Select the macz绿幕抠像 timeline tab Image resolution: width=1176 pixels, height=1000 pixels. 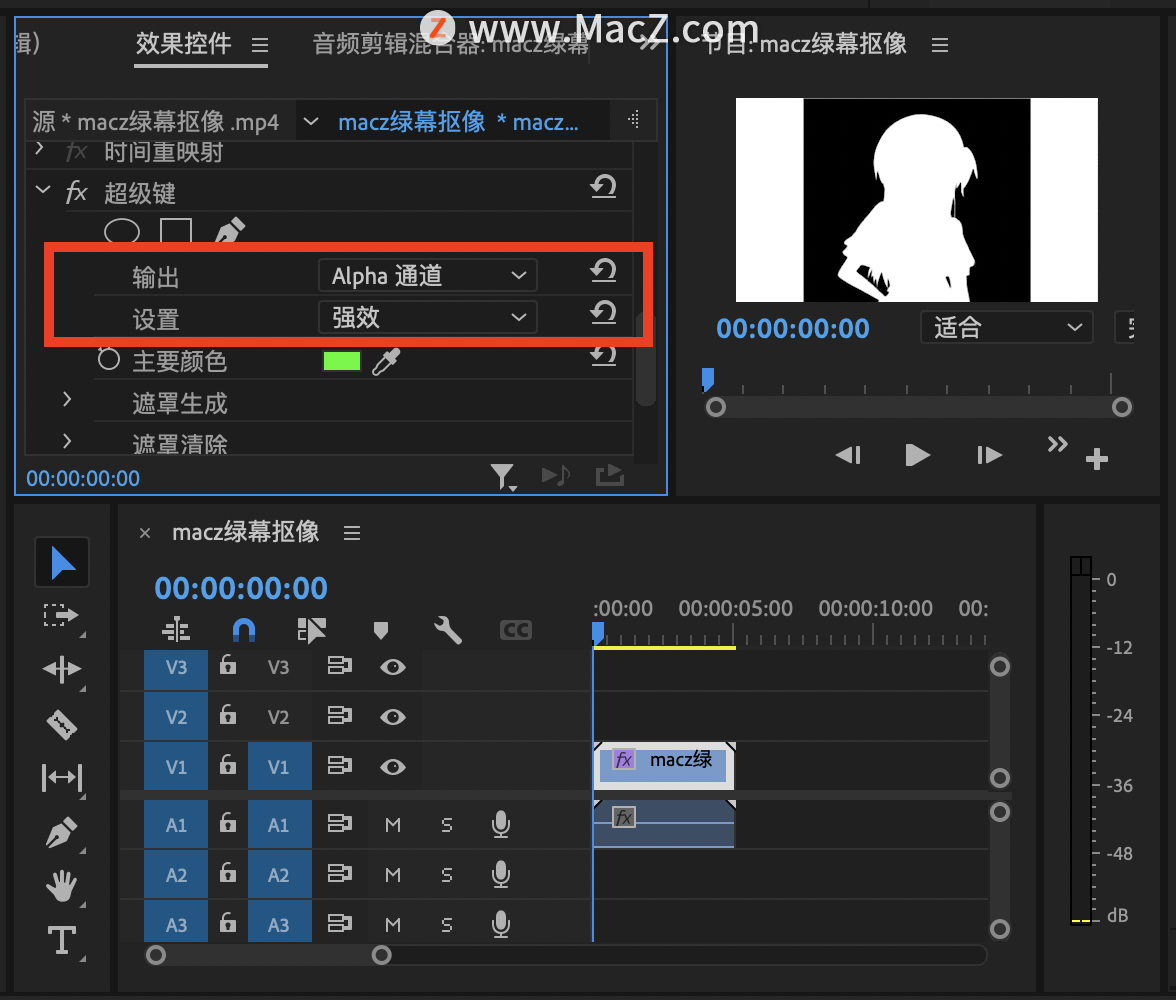[245, 532]
